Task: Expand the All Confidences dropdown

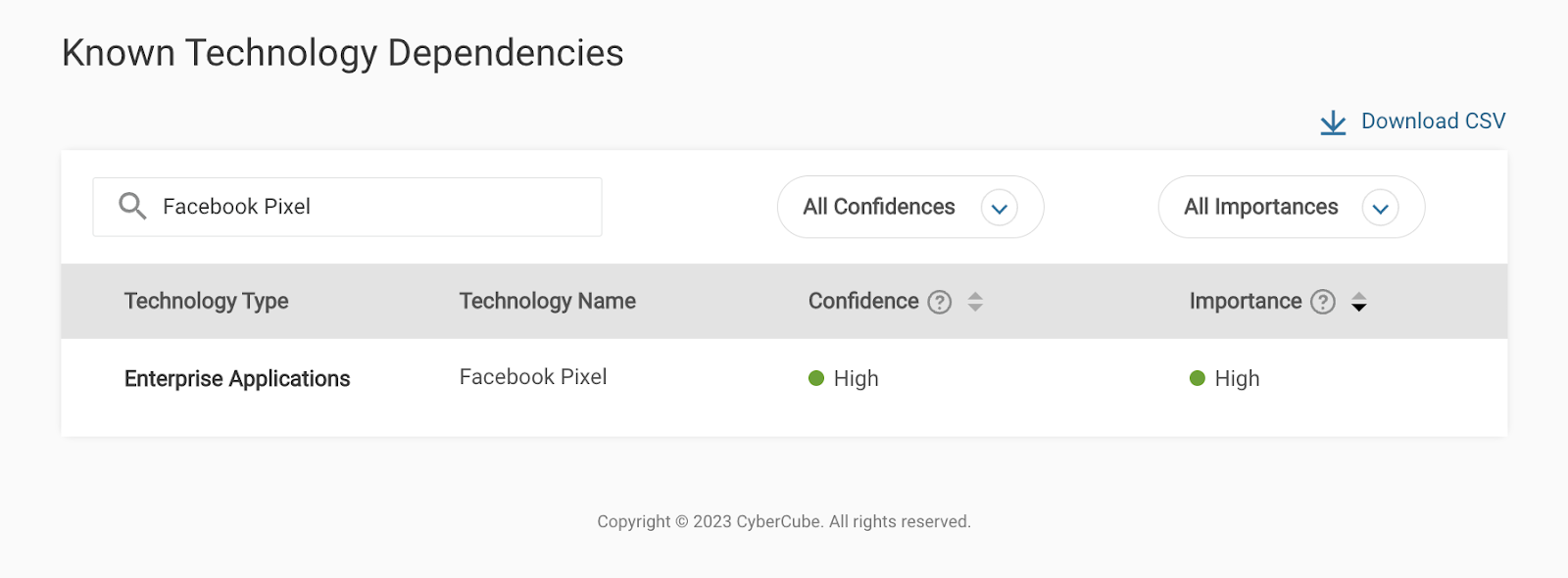Action: (x=910, y=207)
